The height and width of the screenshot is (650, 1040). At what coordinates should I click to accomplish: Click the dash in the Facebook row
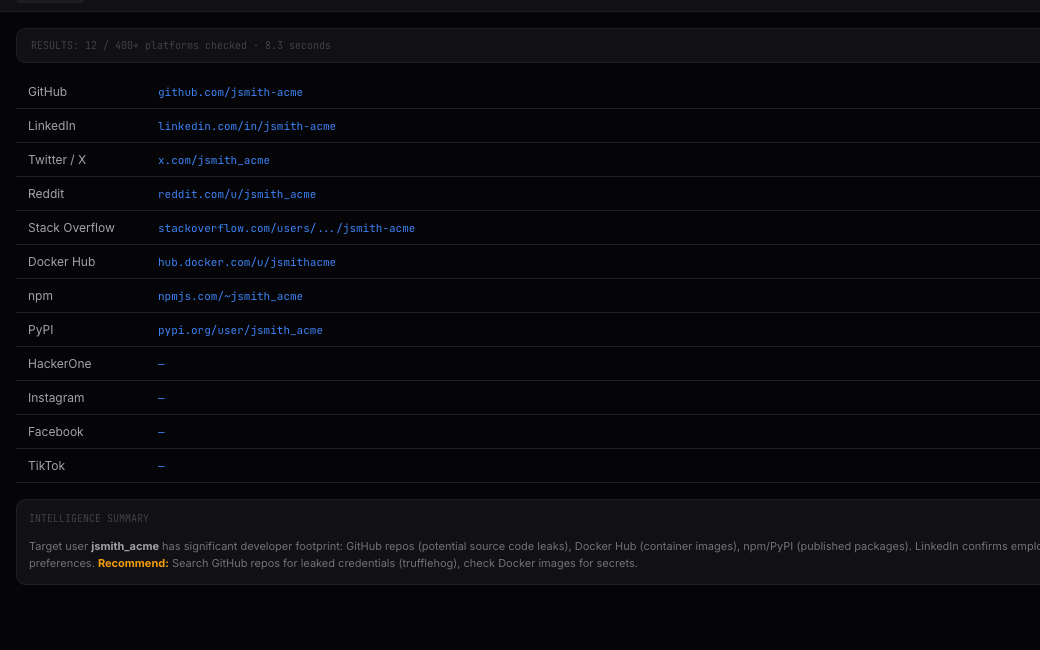[161, 432]
